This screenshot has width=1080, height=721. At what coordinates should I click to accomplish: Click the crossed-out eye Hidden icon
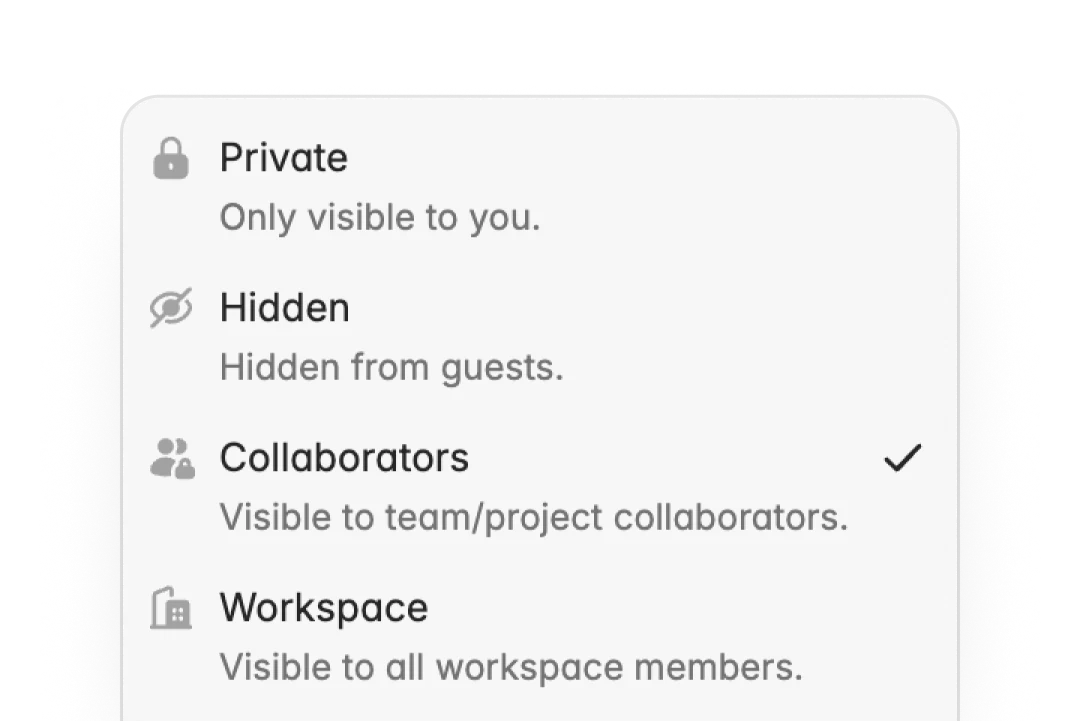(x=171, y=308)
